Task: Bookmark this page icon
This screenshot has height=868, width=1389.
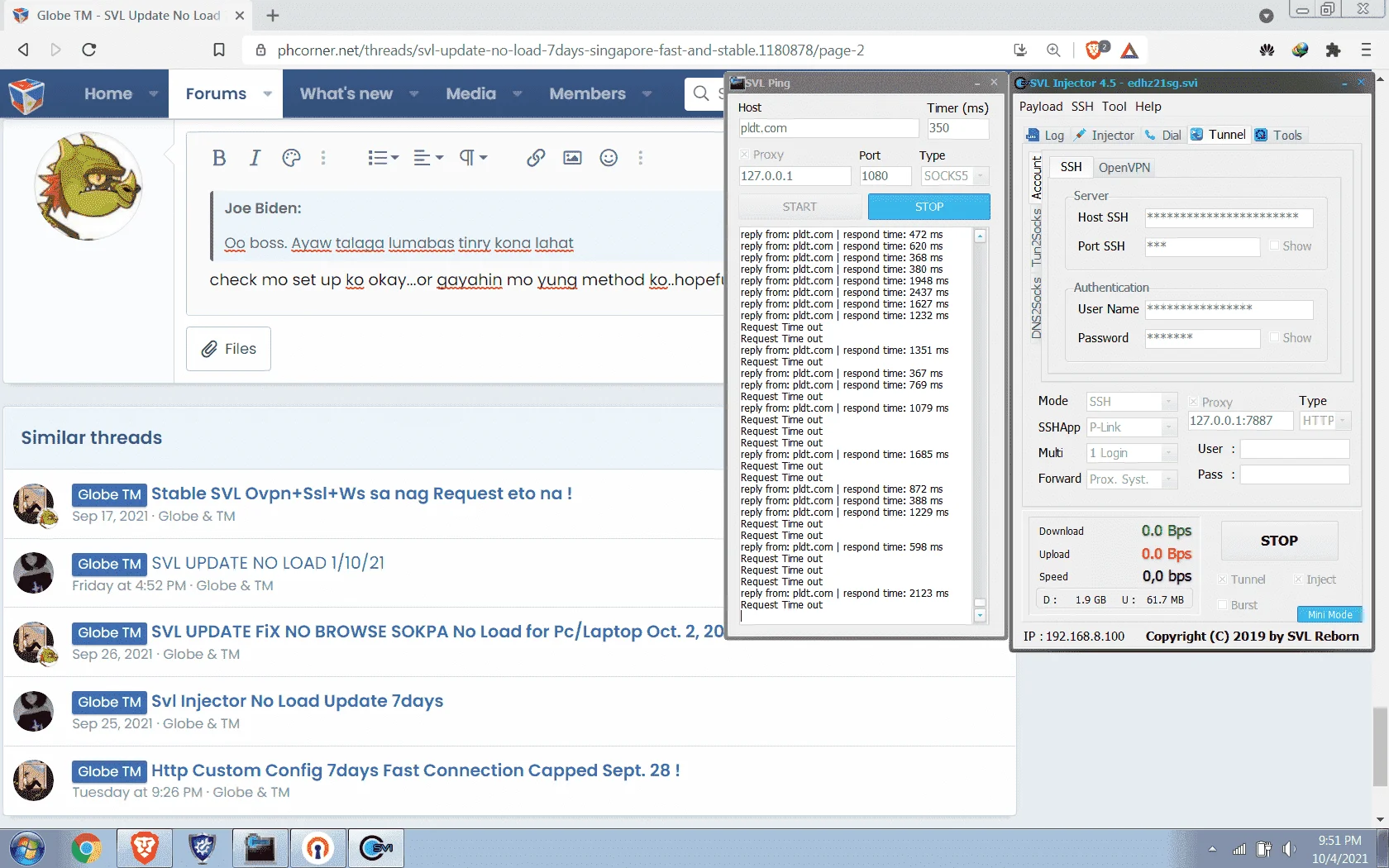Action: (x=219, y=50)
